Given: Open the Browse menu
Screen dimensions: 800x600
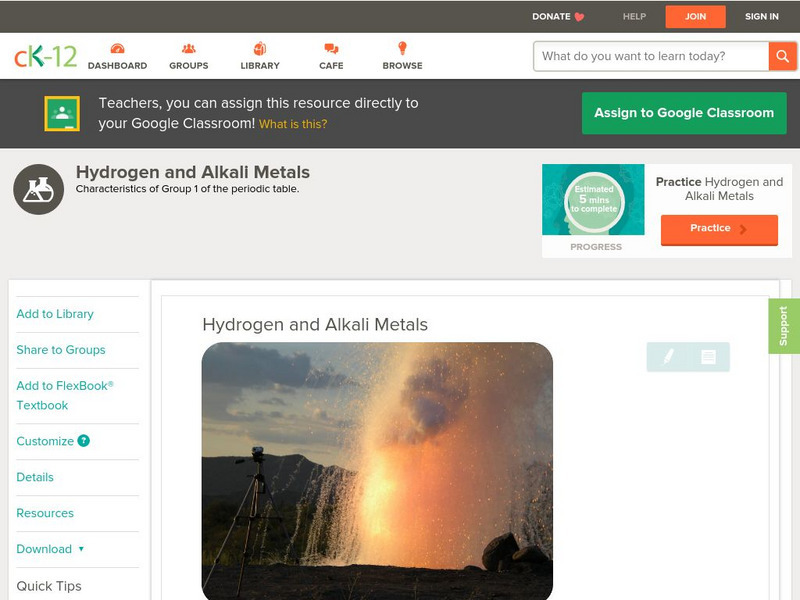Looking at the screenshot, I should [x=402, y=56].
